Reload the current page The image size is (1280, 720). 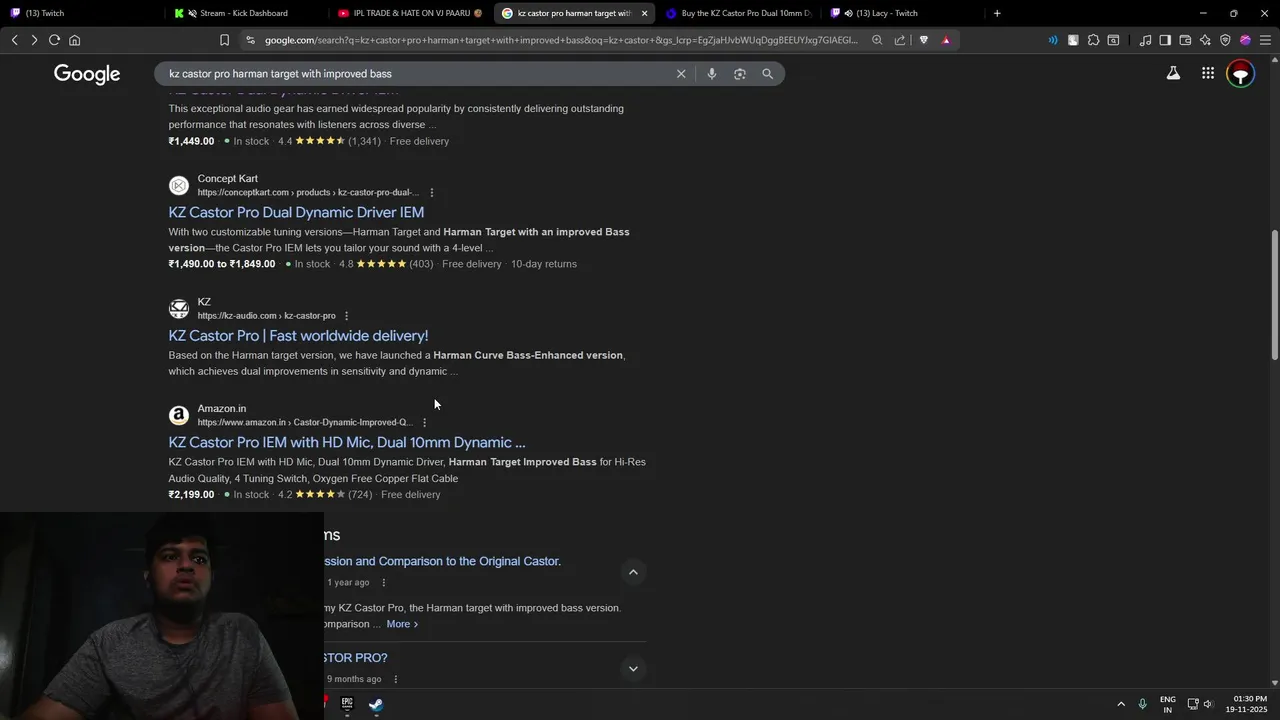(x=54, y=40)
